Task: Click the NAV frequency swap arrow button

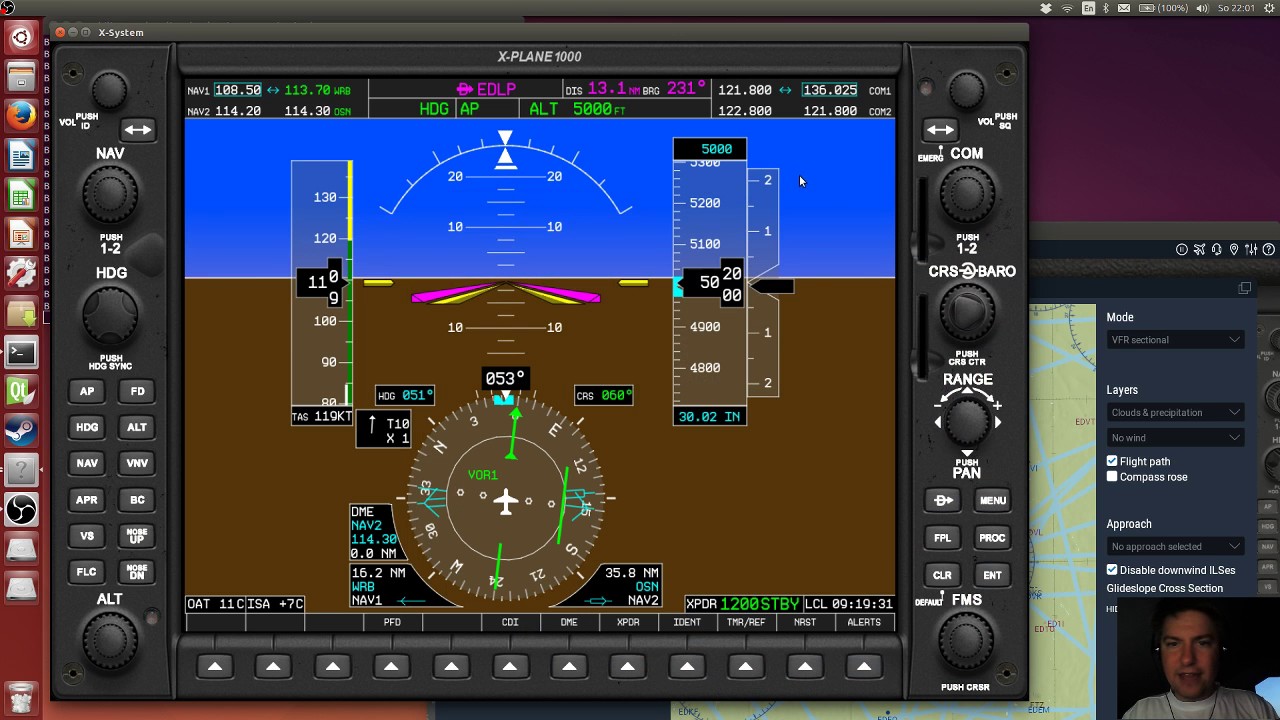Action: (x=138, y=130)
